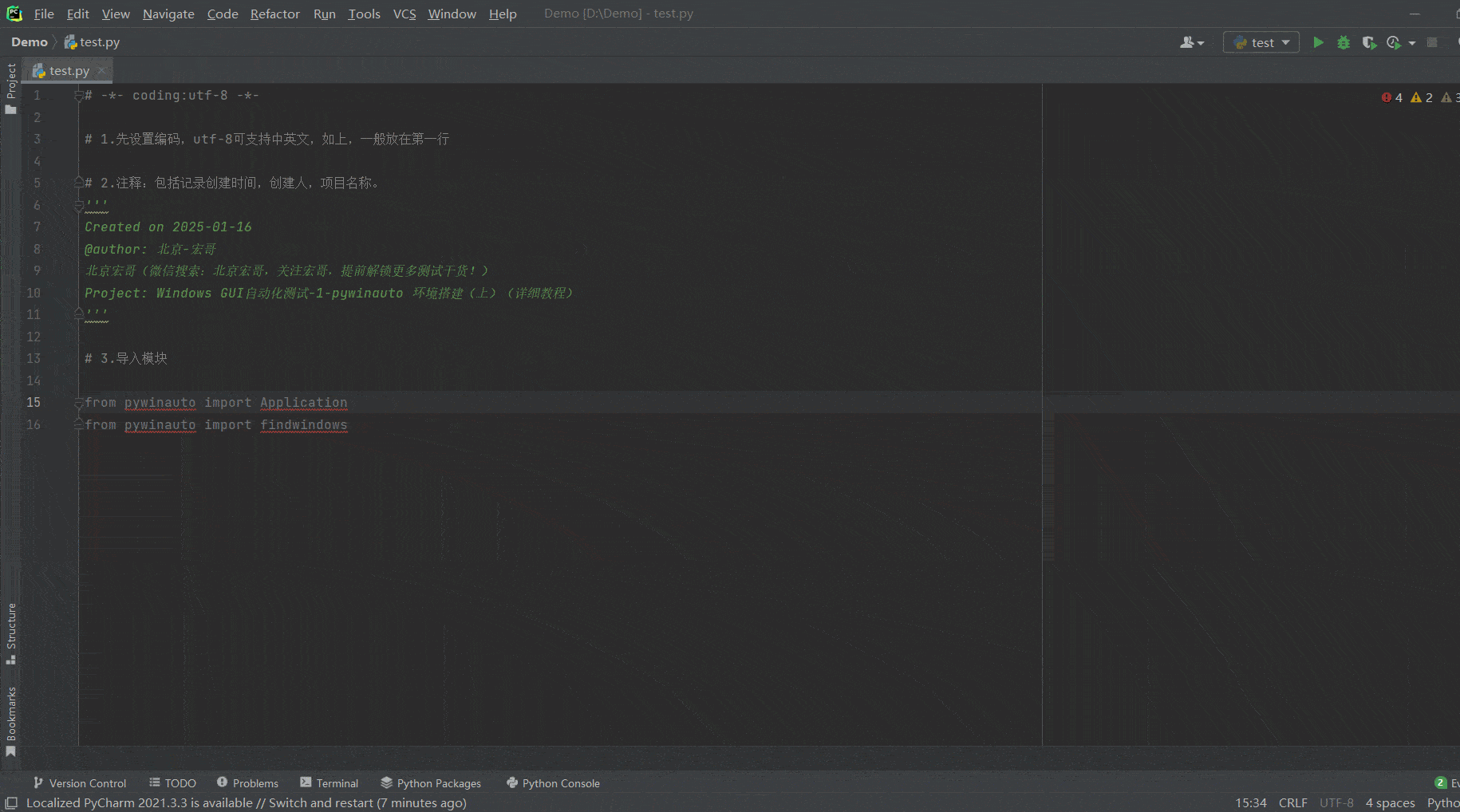Open the 'test' run configuration dropdown
This screenshot has height=812, width=1460.
pyautogui.click(x=1261, y=42)
